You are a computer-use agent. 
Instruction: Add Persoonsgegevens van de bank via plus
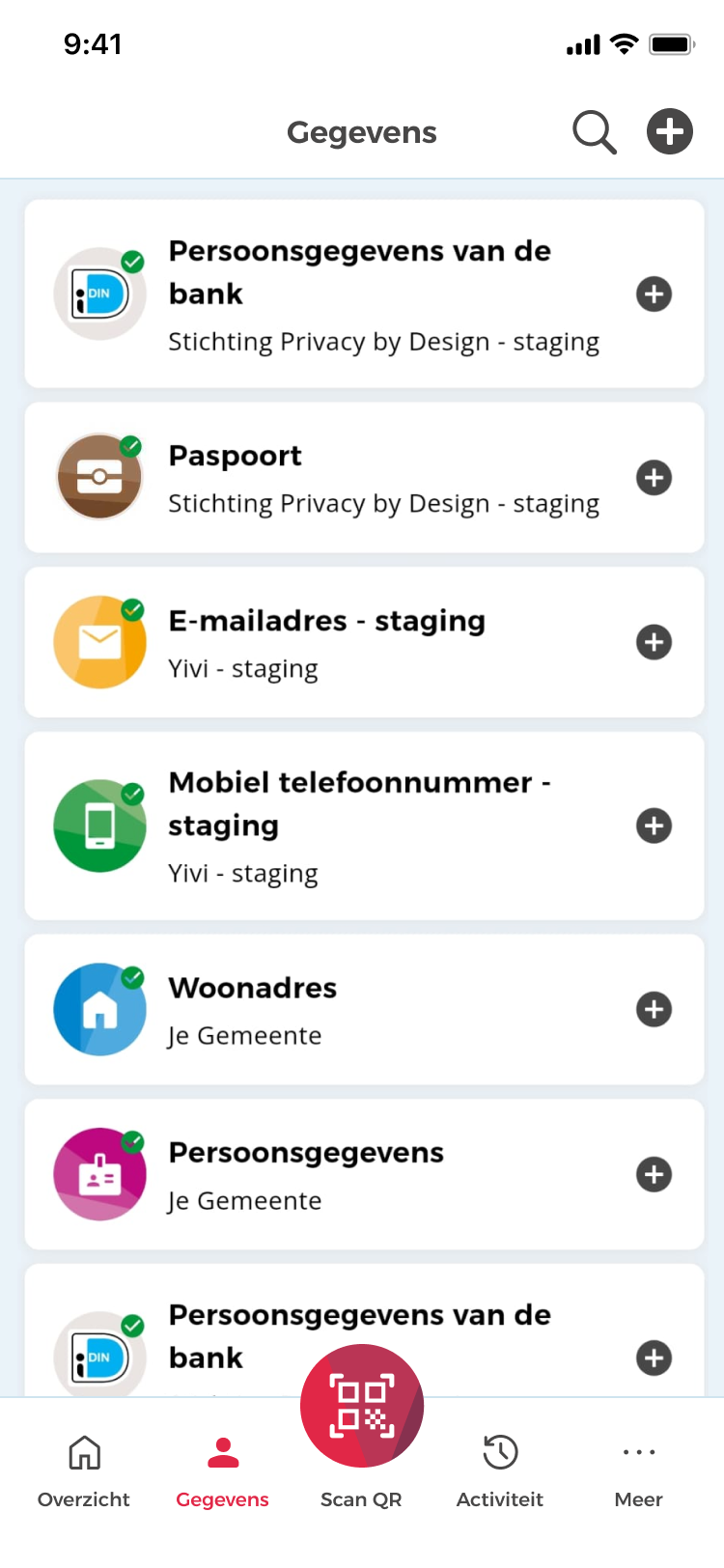tap(654, 294)
